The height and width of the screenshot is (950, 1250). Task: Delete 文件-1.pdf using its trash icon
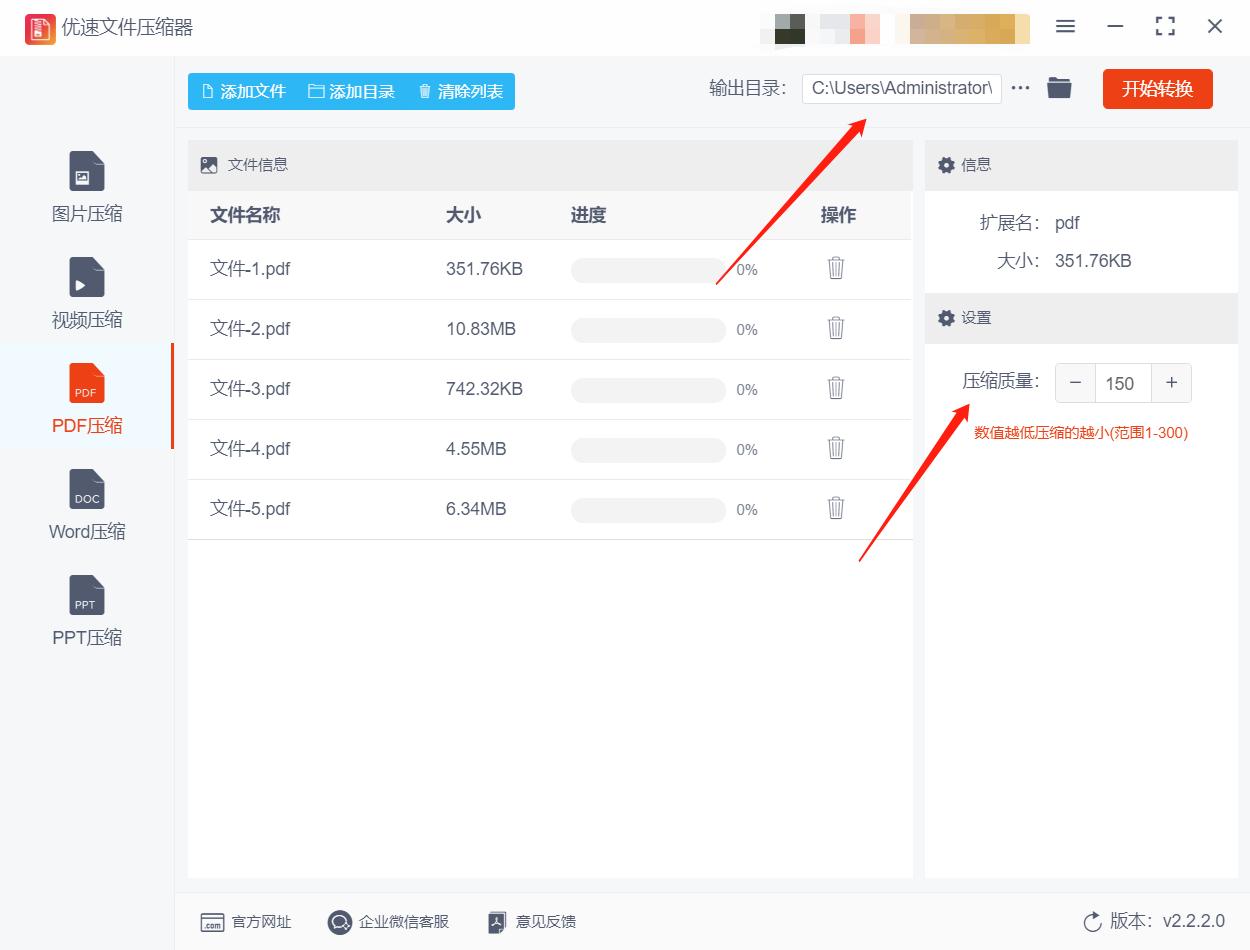836,268
